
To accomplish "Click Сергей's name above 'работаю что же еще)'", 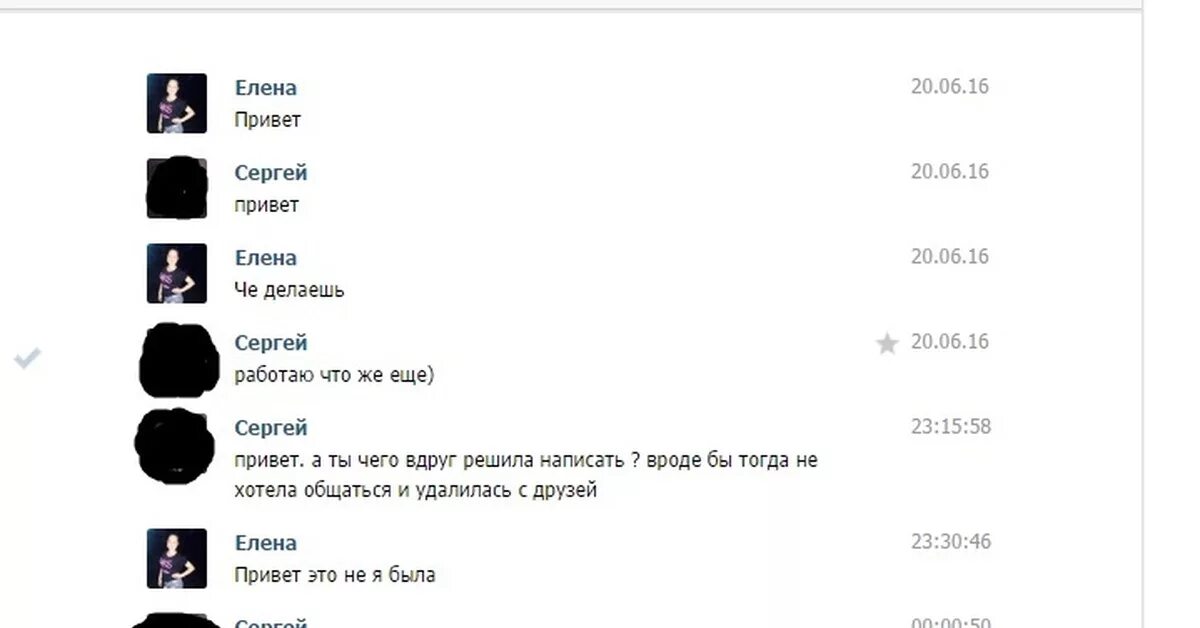I will [x=271, y=343].
